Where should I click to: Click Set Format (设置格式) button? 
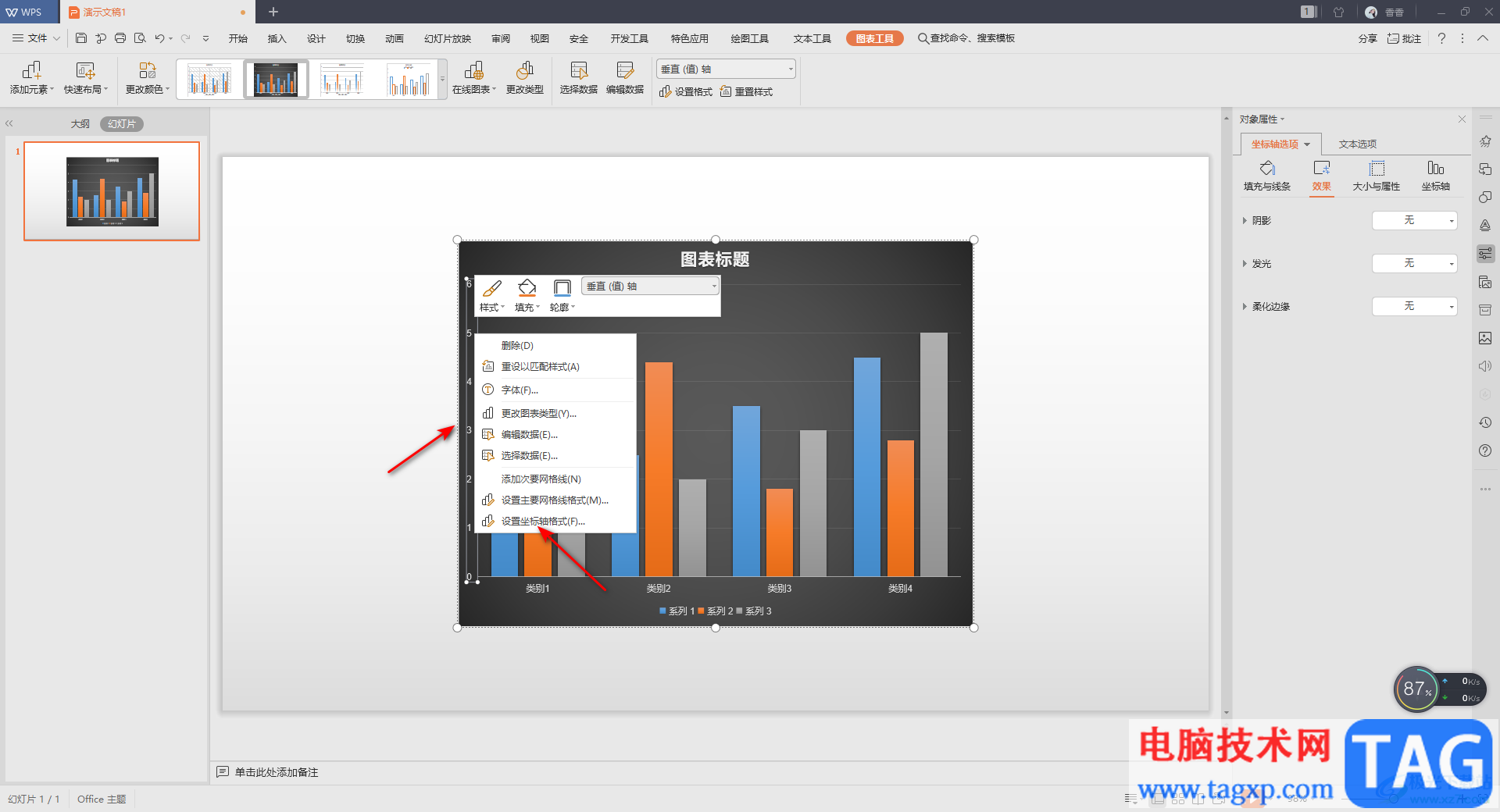[686, 91]
